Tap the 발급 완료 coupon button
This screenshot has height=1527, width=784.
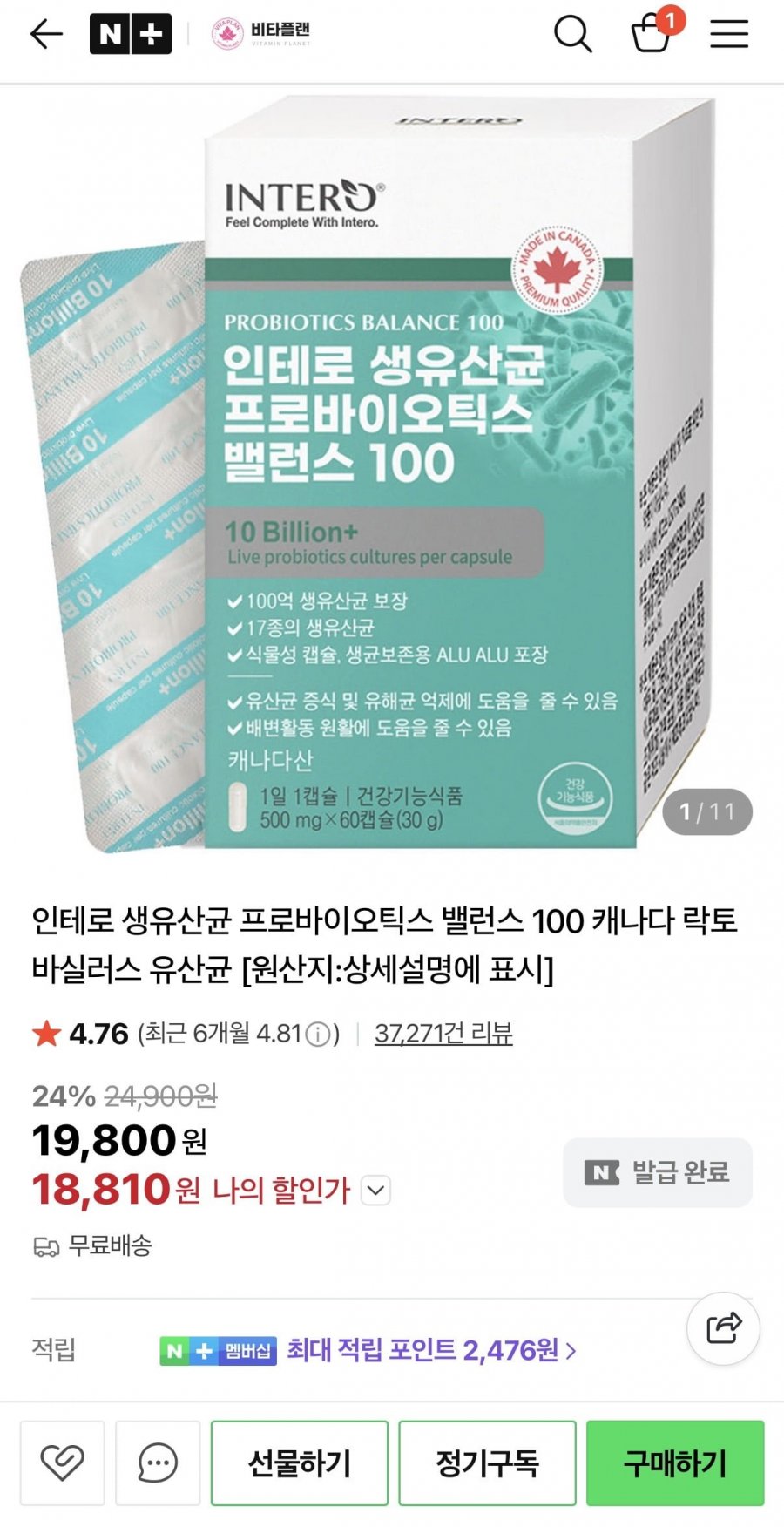pyautogui.click(x=658, y=1172)
